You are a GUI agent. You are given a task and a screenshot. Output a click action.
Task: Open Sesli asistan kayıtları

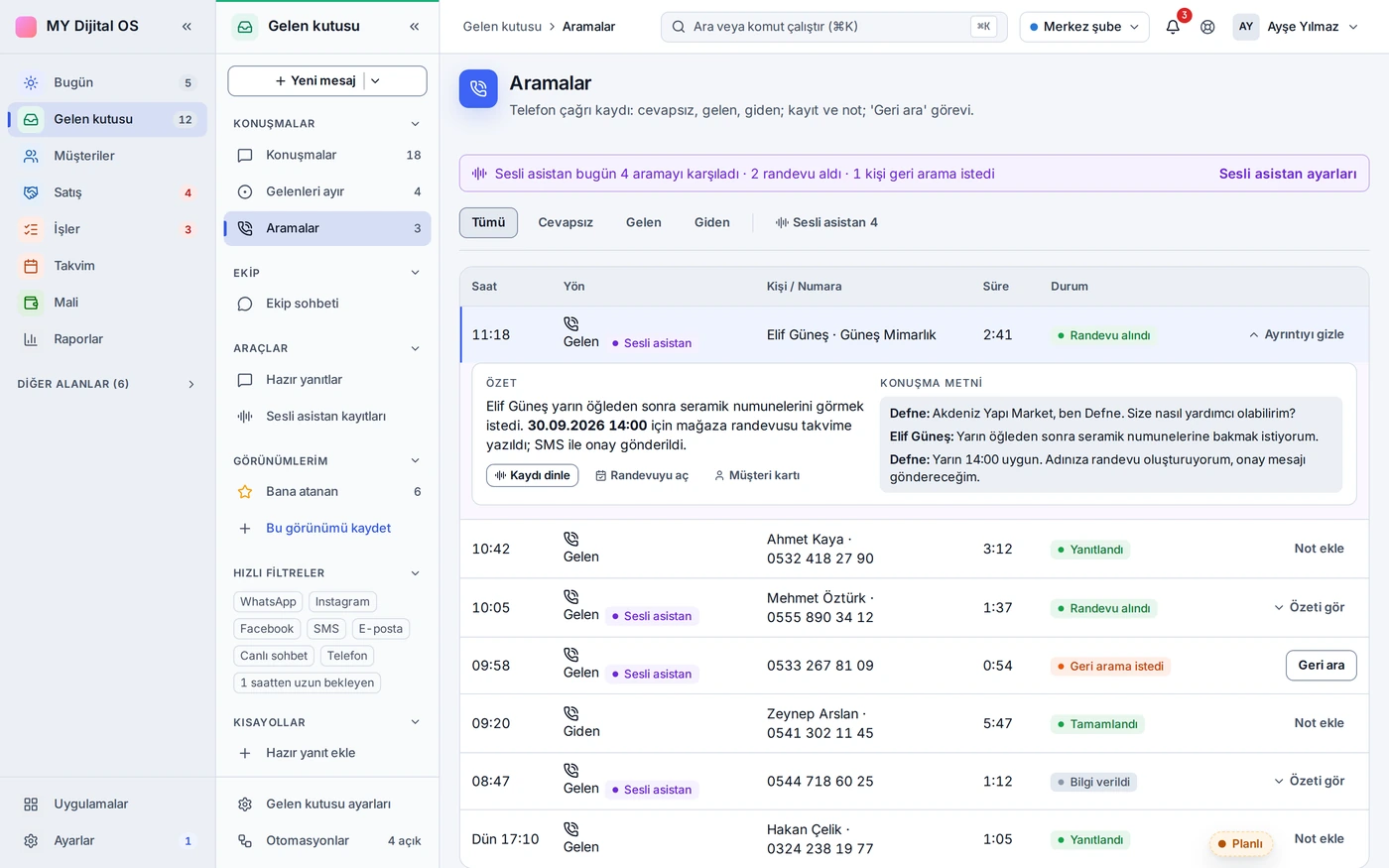tap(327, 417)
